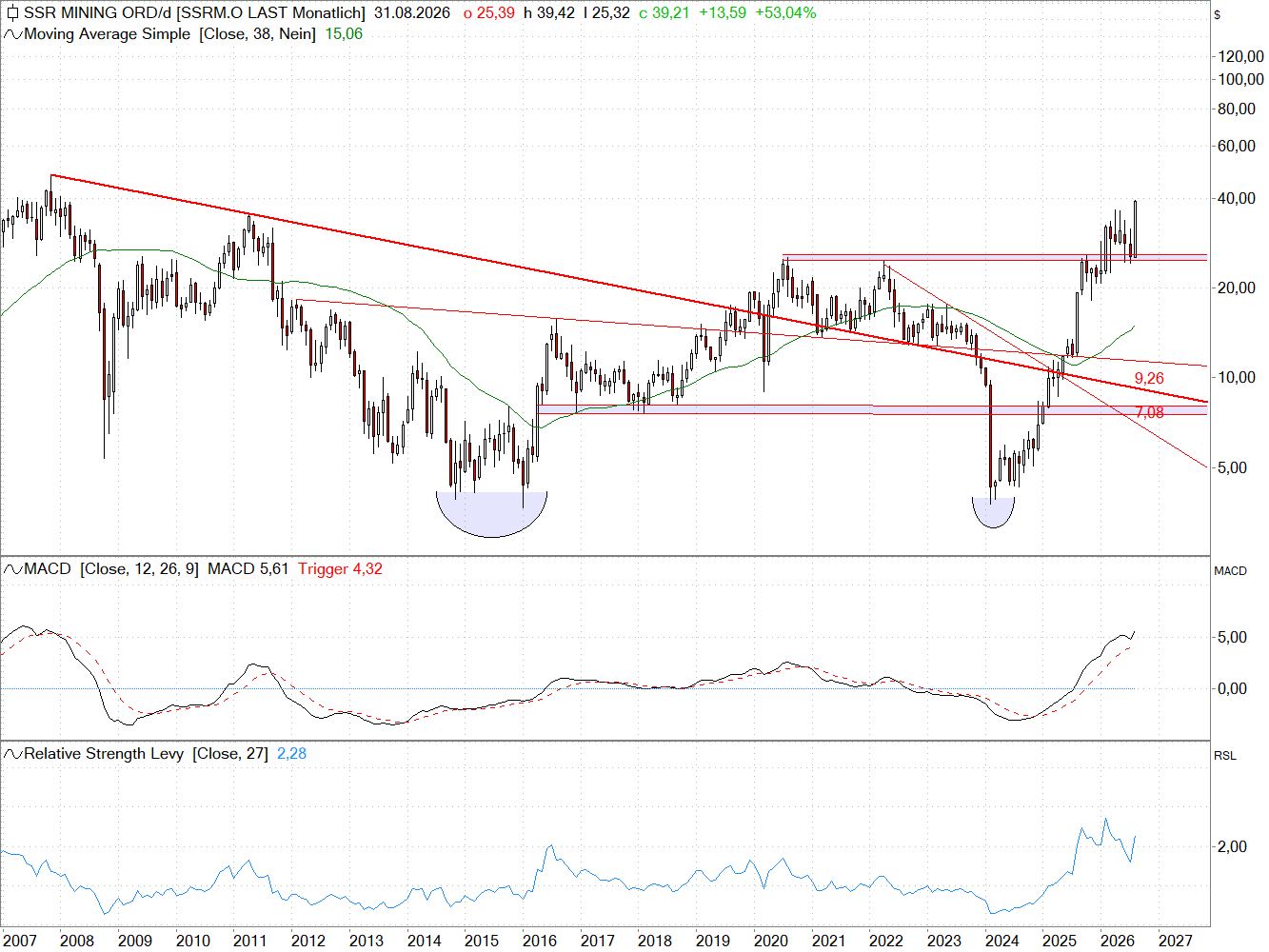
Task: Click the 5,00 label on the price axis
Action: pos(1232,467)
